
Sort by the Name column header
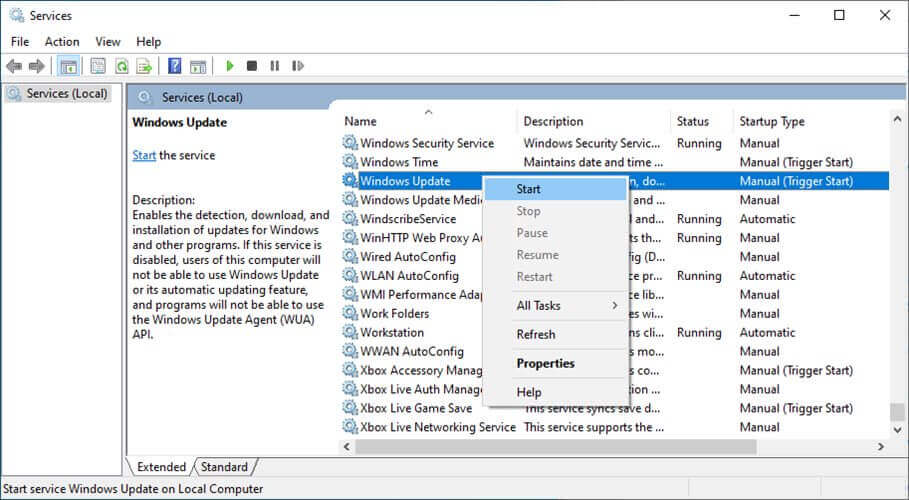(x=427, y=121)
